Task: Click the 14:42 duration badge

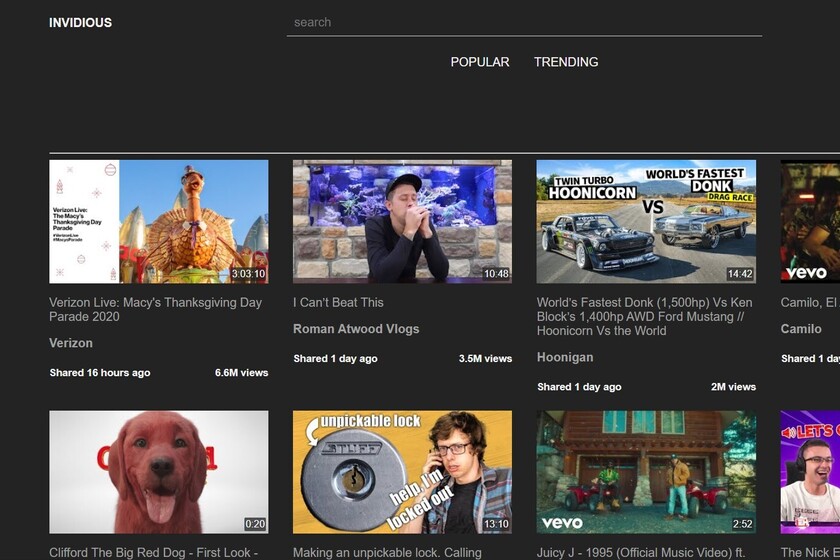Action: pyautogui.click(x=740, y=274)
